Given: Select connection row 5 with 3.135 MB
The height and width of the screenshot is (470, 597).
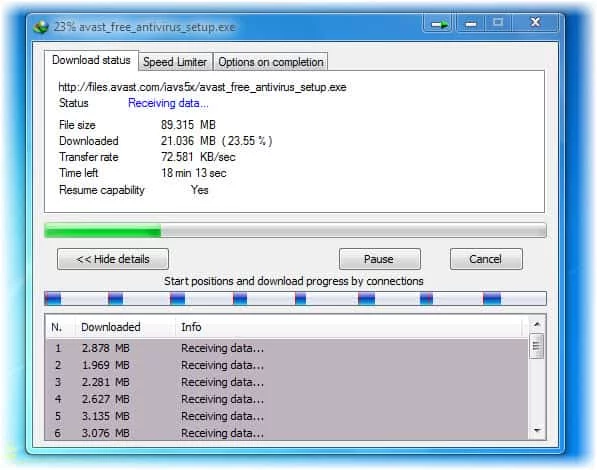Looking at the screenshot, I should [287, 416].
